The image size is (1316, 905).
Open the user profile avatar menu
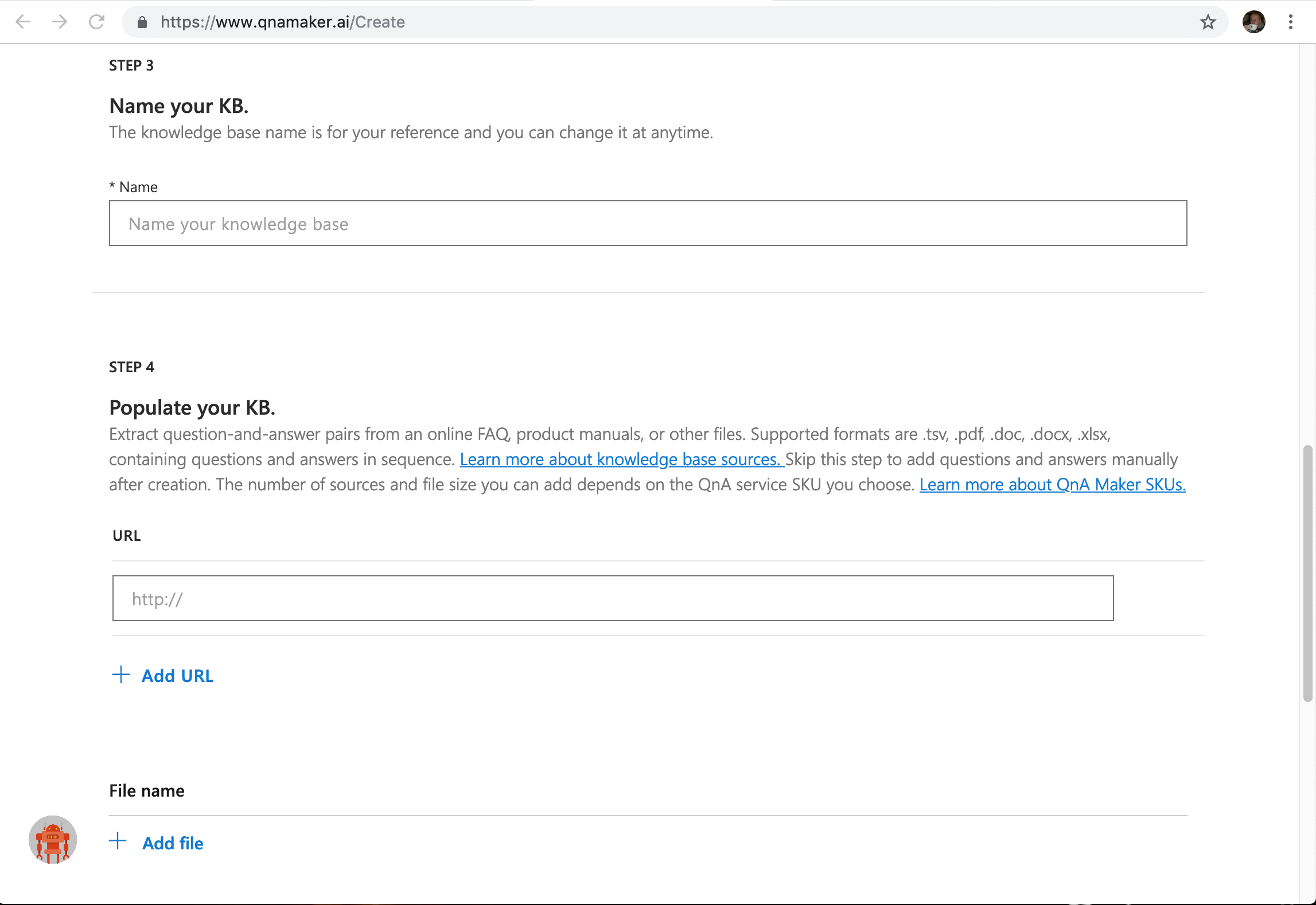click(1253, 22)
